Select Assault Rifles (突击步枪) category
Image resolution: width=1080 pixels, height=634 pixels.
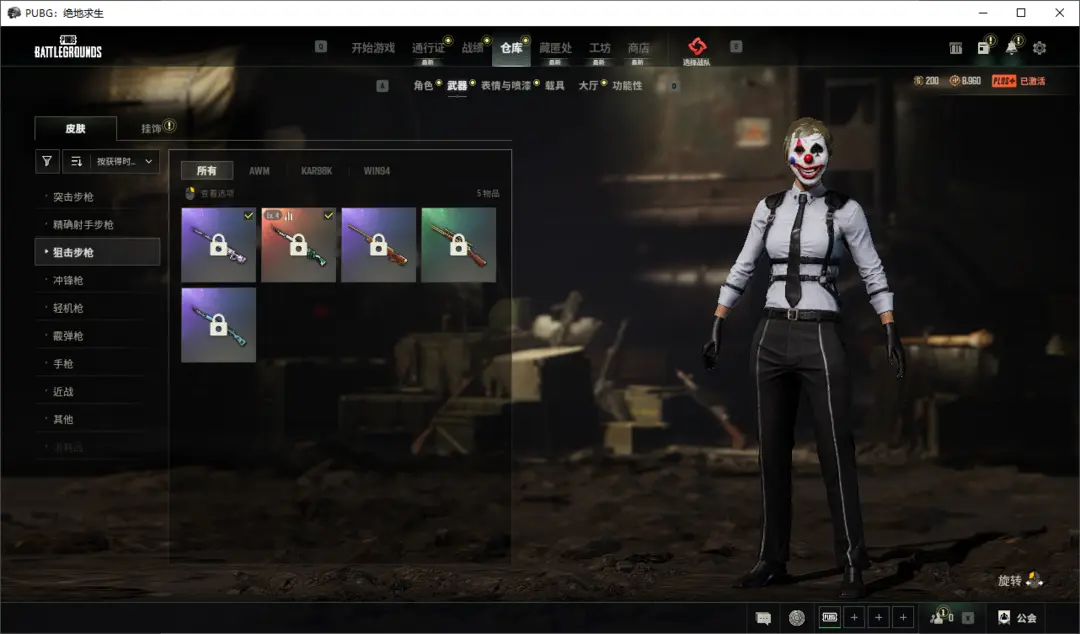pos(97,197)
